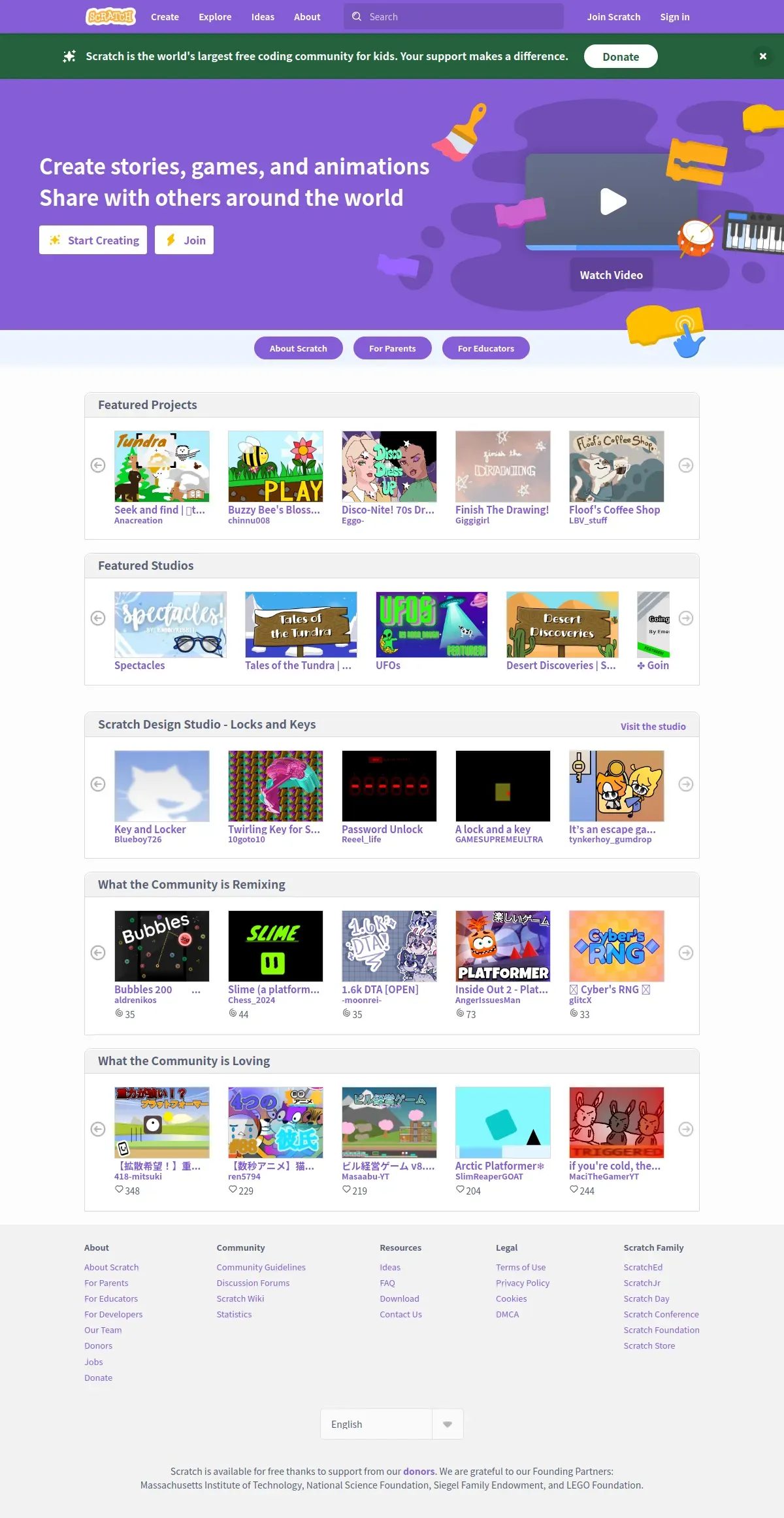Previous arrow in Community Remixing carousel
The image size is (784, 1518).
point(98,953)
